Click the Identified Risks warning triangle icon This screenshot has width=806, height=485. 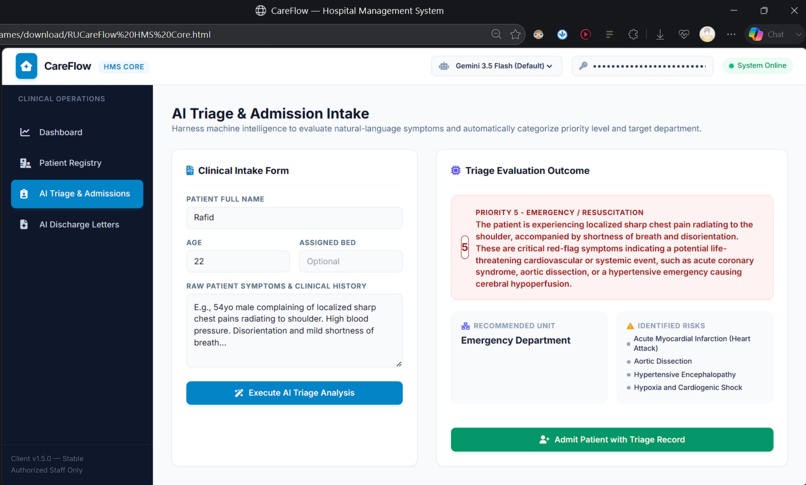tap(630, 326)
